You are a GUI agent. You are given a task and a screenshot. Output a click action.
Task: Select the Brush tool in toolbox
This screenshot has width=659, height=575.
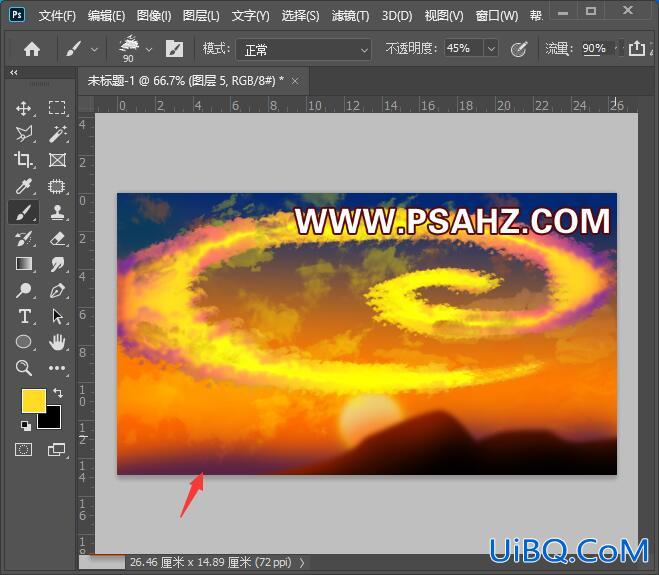click(x=24, y=212)
